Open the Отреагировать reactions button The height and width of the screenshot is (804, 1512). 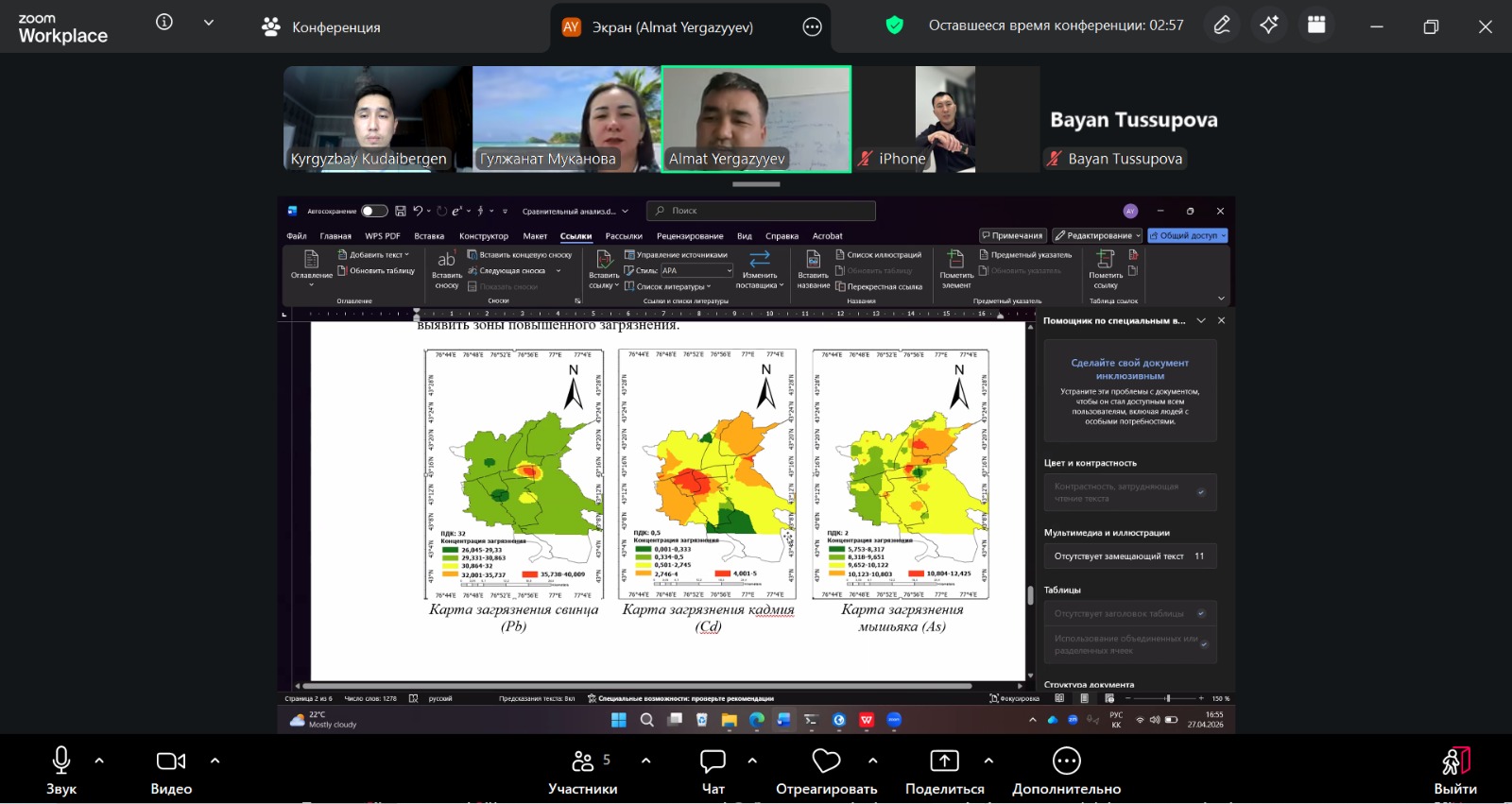827,770
